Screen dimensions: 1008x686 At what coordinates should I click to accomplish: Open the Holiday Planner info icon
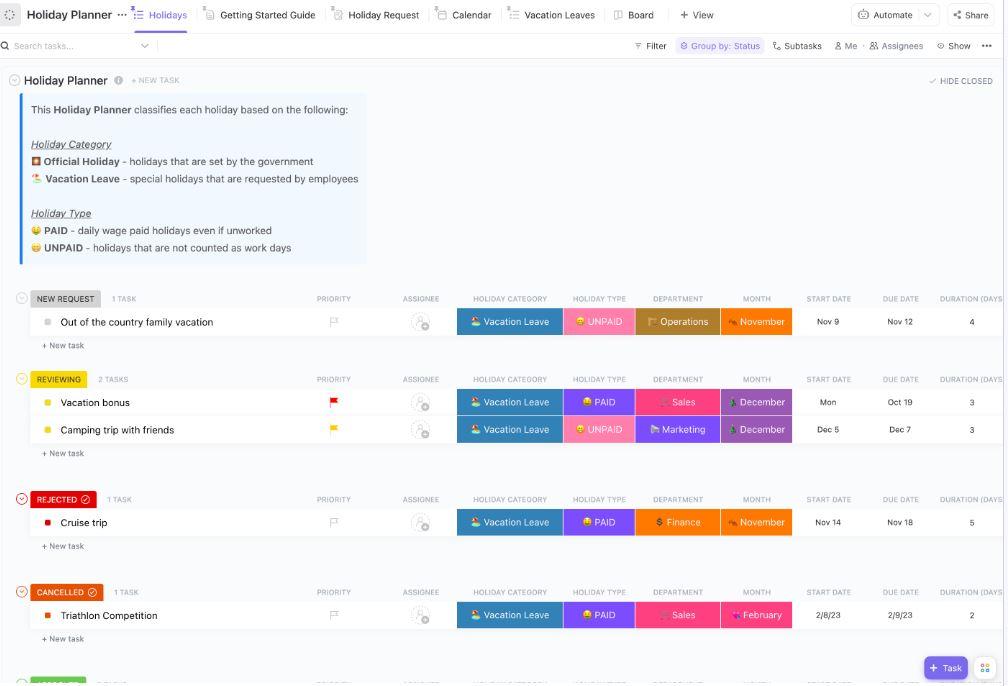pos(118,80)
